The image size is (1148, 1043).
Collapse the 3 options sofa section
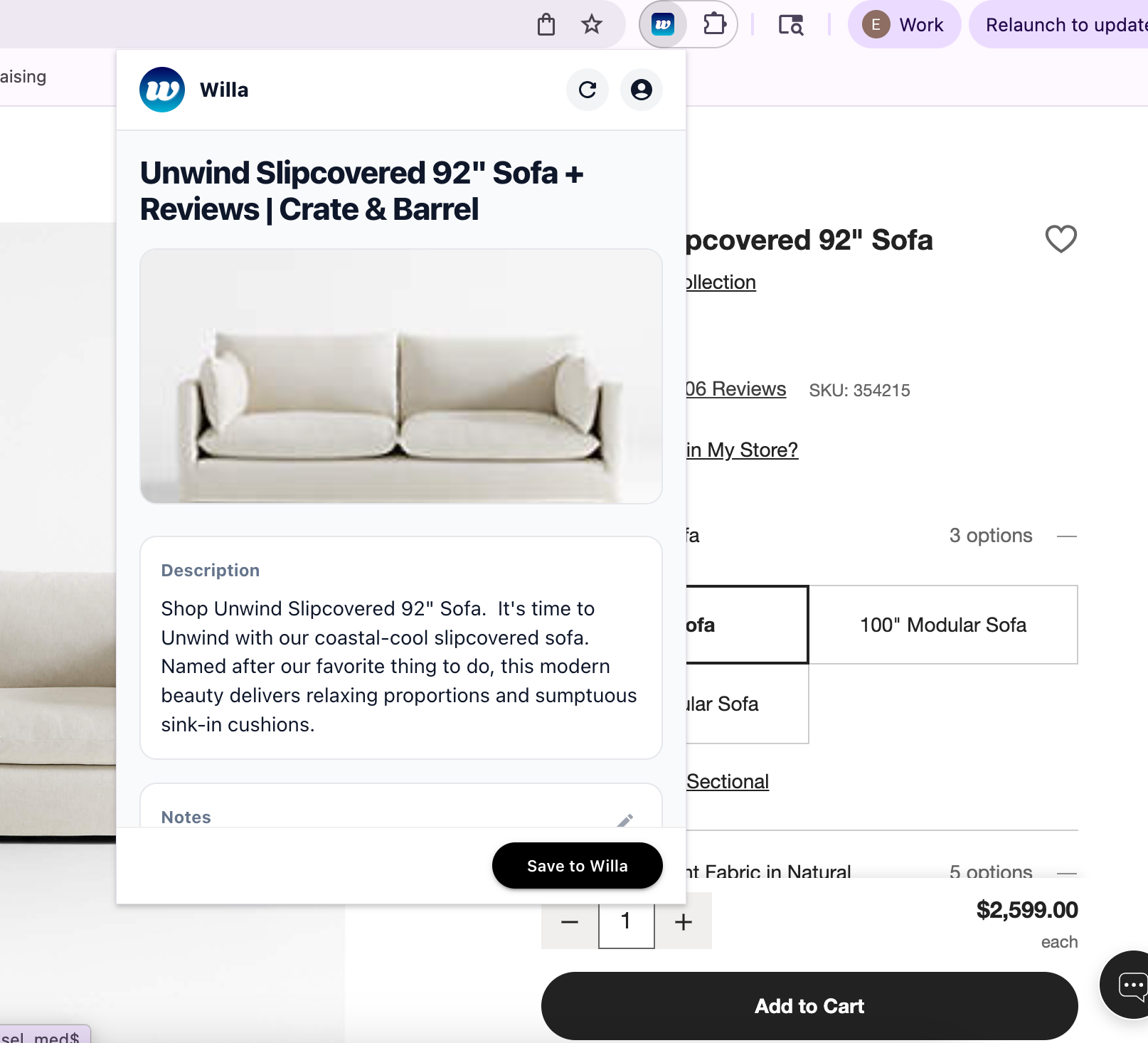point(1066,536)
